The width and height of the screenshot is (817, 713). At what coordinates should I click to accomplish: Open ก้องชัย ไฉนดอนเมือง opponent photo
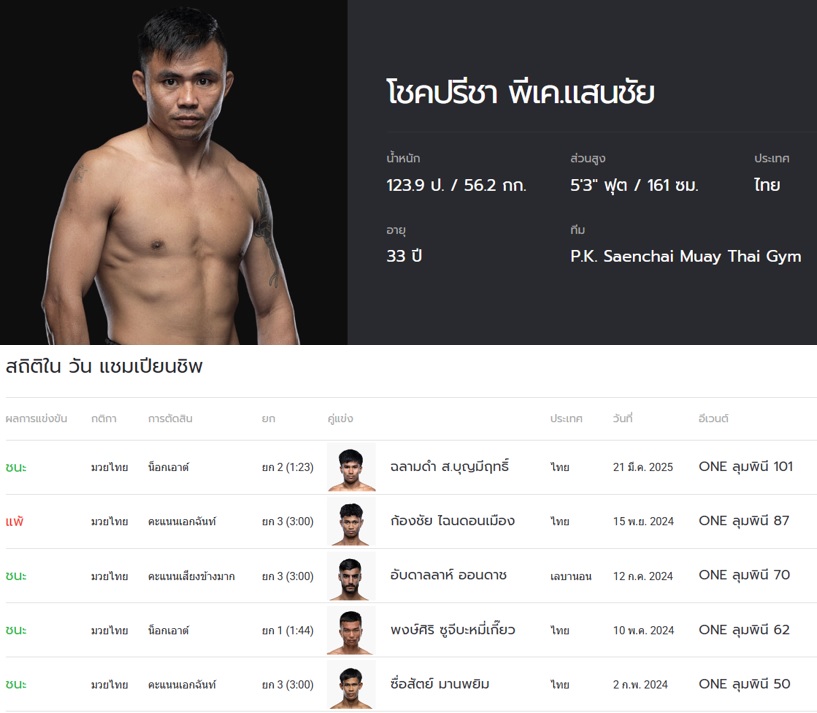point(351,521)
